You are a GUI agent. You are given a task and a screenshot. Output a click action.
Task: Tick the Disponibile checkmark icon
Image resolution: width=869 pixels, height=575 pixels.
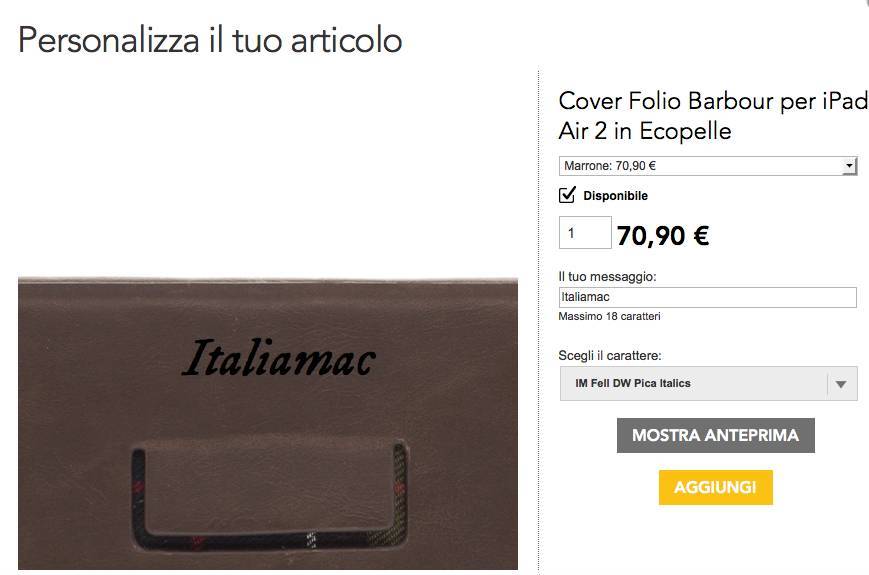coord(567,195)
